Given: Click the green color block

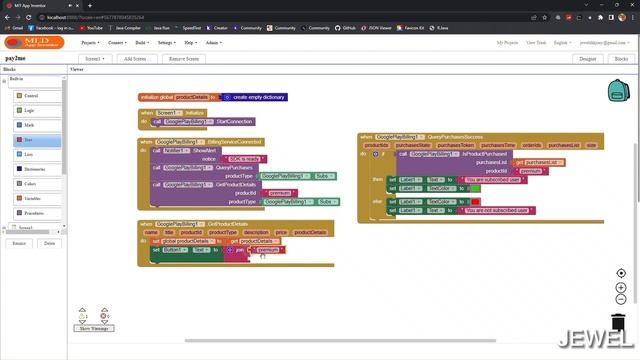Looking at the screenshot, I should click(476, 188).
